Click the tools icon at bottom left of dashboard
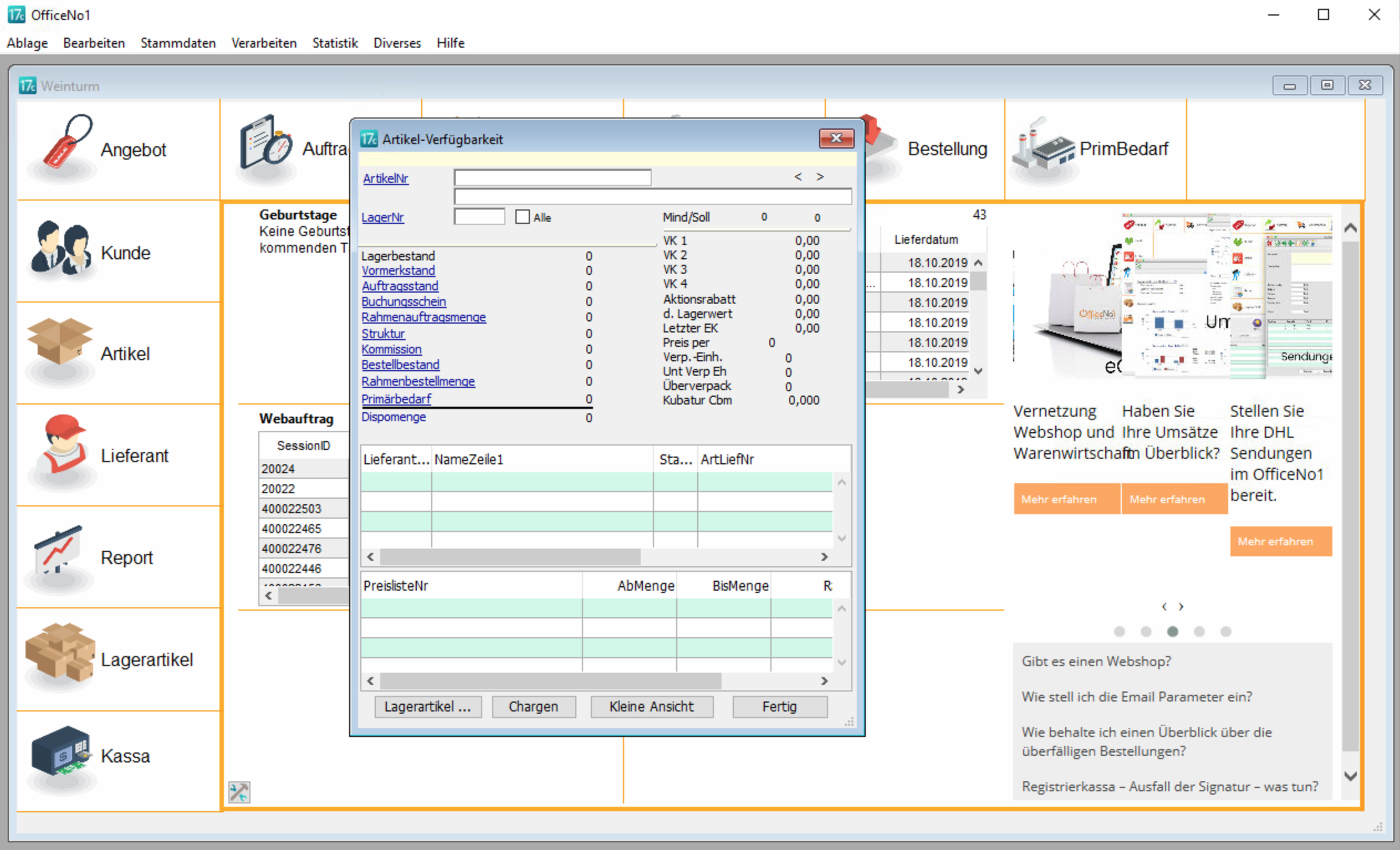This screenshot has width=1400, height=850. tap(239, 792)
